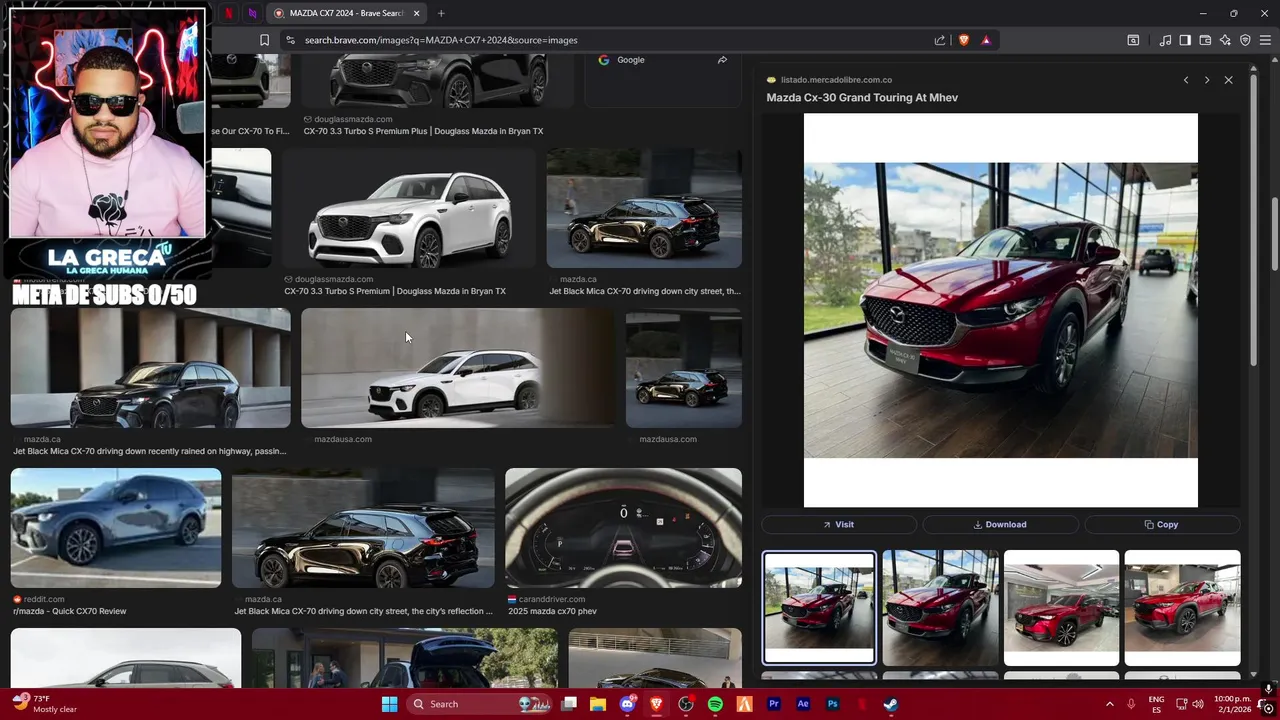This screenshot has height=720, width=1280.
Task: Open reddit Quick CX70 Review image
Action: click(x=116, y=528)
